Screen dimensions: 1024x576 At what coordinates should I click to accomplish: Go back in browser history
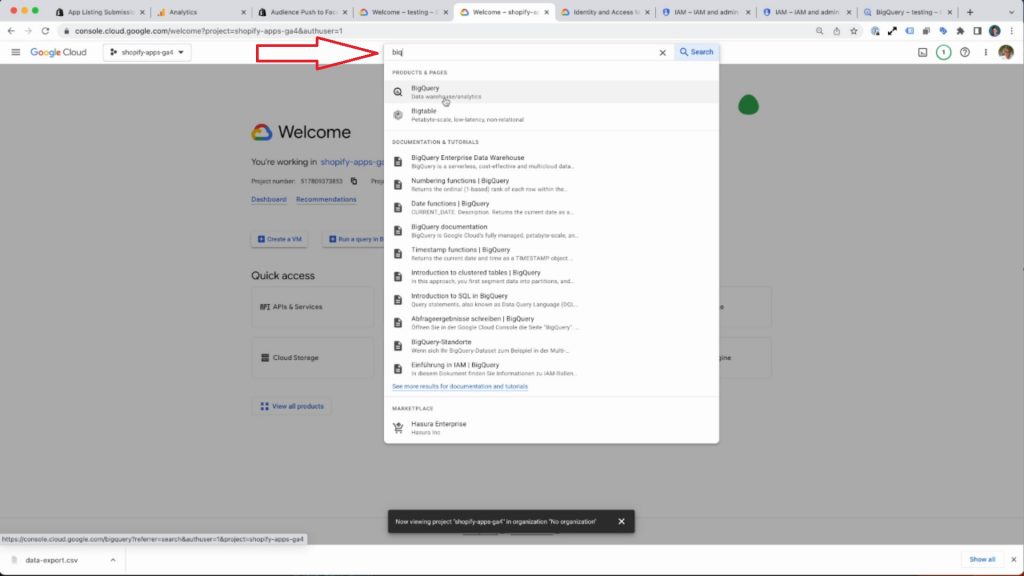point(11,31)
